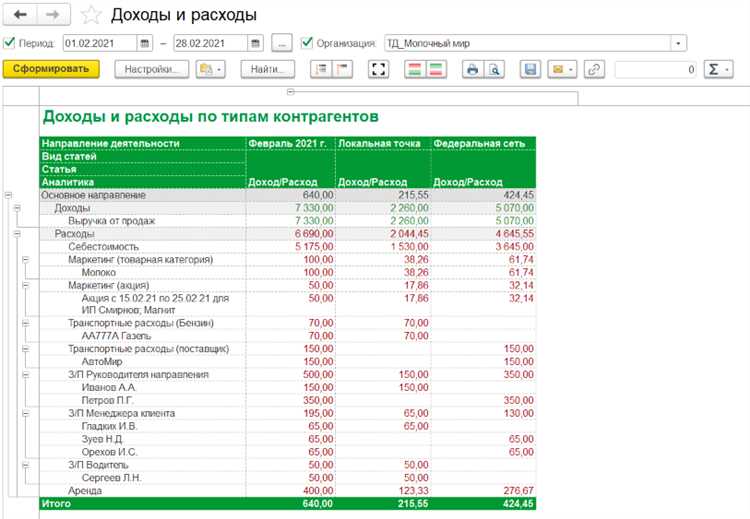Select the АвтоМир row label
This screenshot has width=750, height=519.
[x=102, y=362]
